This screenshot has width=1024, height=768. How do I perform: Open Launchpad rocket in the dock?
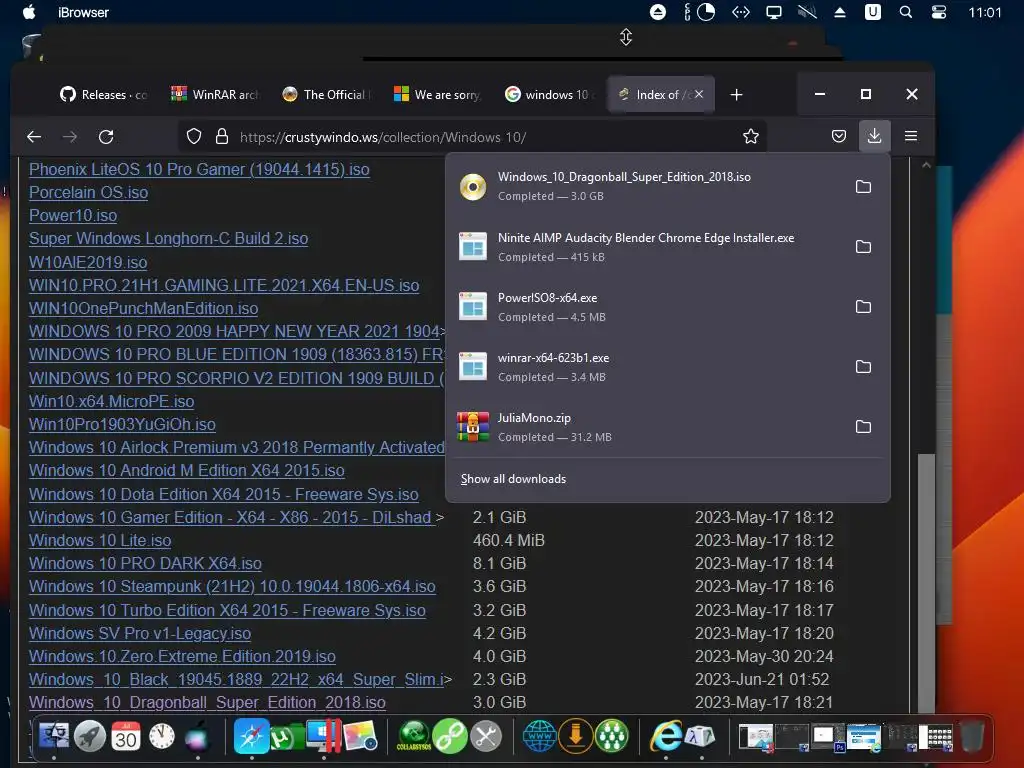[89, 737]
